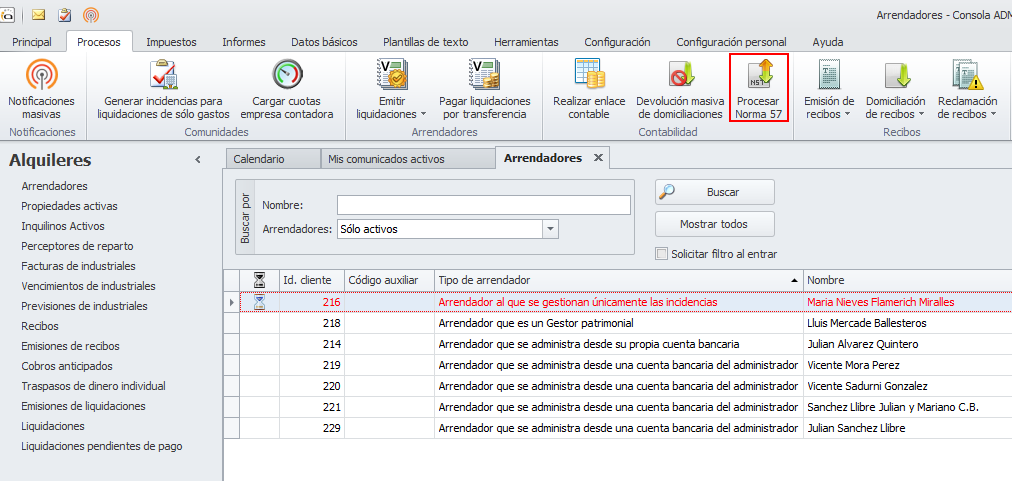This screenshot has width=1012, height=481.
Task: Click the Buscar button
Action: point(714,192)
